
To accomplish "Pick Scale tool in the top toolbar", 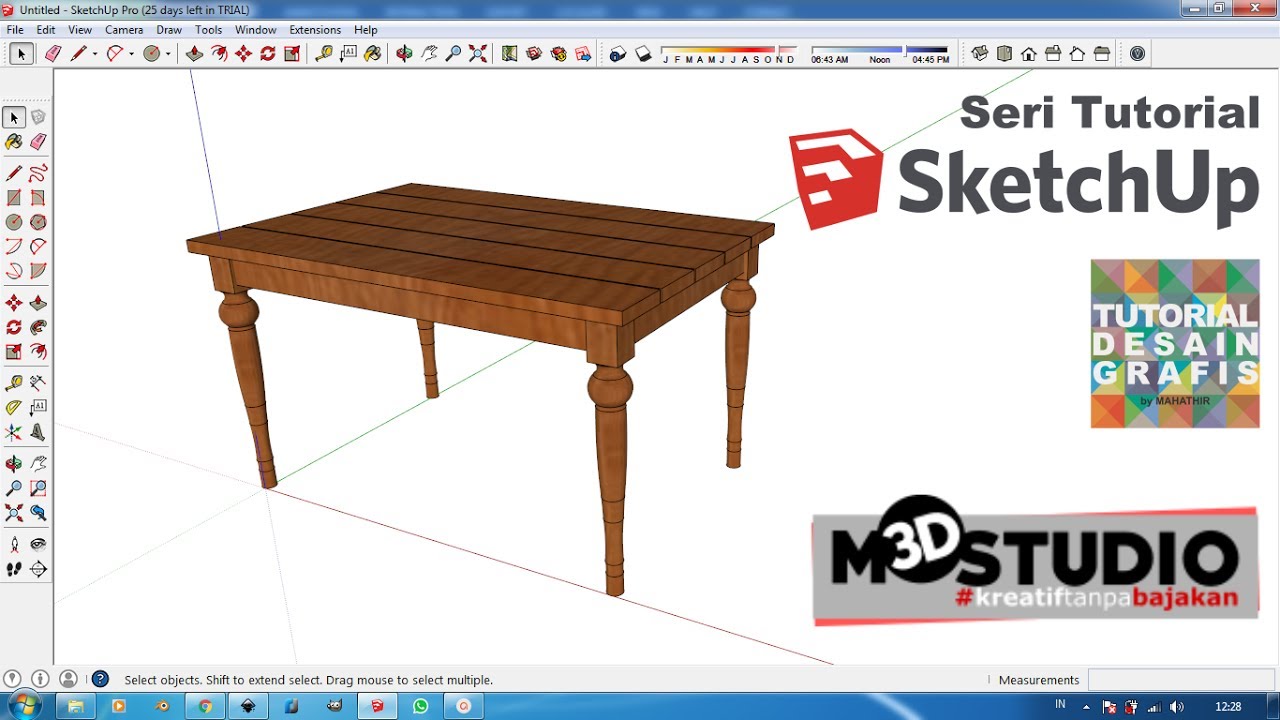I will tap(292, 54).
